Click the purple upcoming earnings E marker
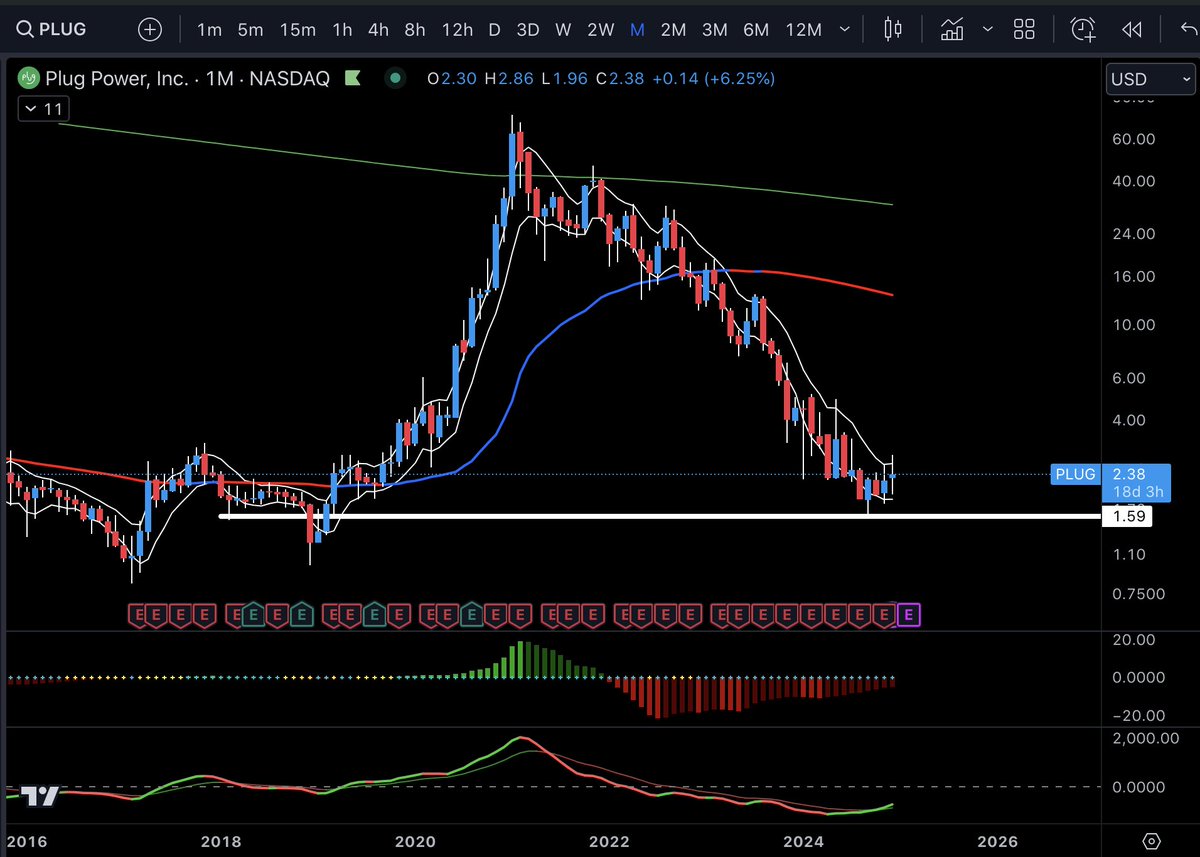This screenshot has height=857, width=1200. click(908, 615)
